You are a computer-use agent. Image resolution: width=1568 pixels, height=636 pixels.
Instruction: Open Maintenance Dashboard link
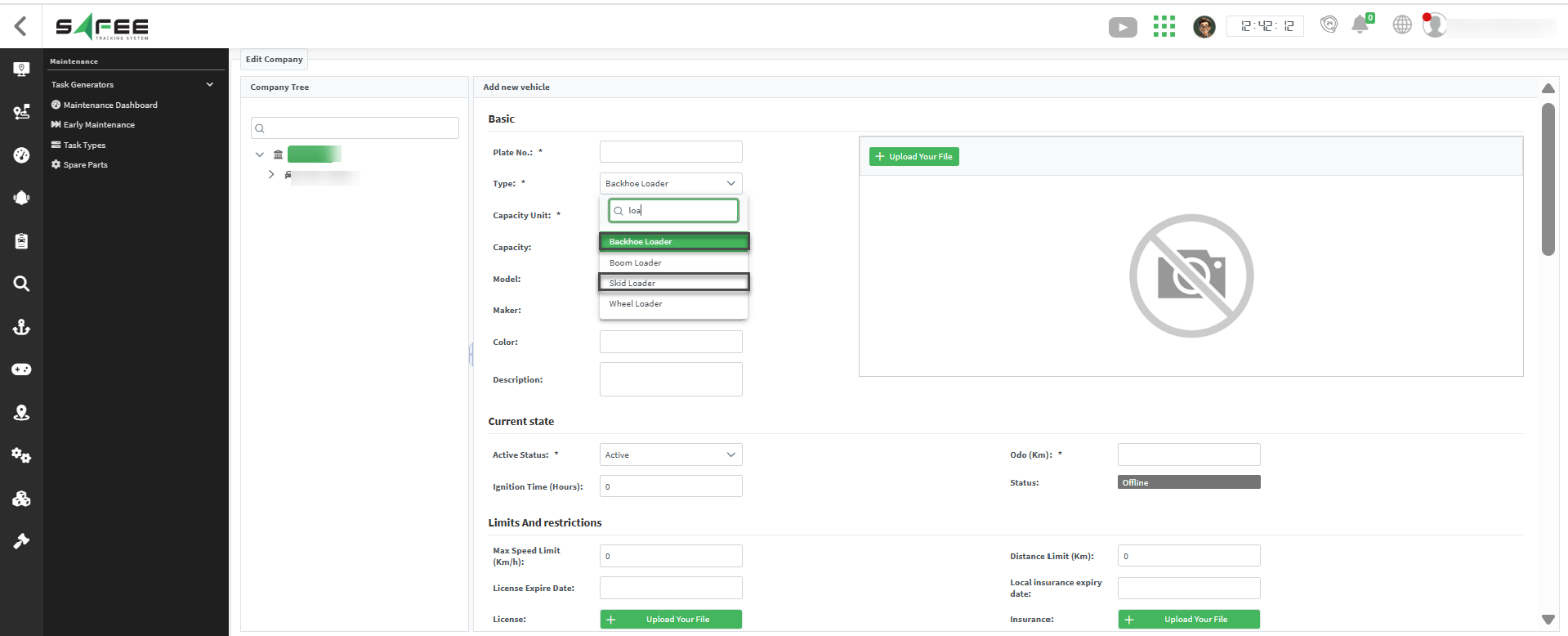pyautogui.click(x=110, y=105)
